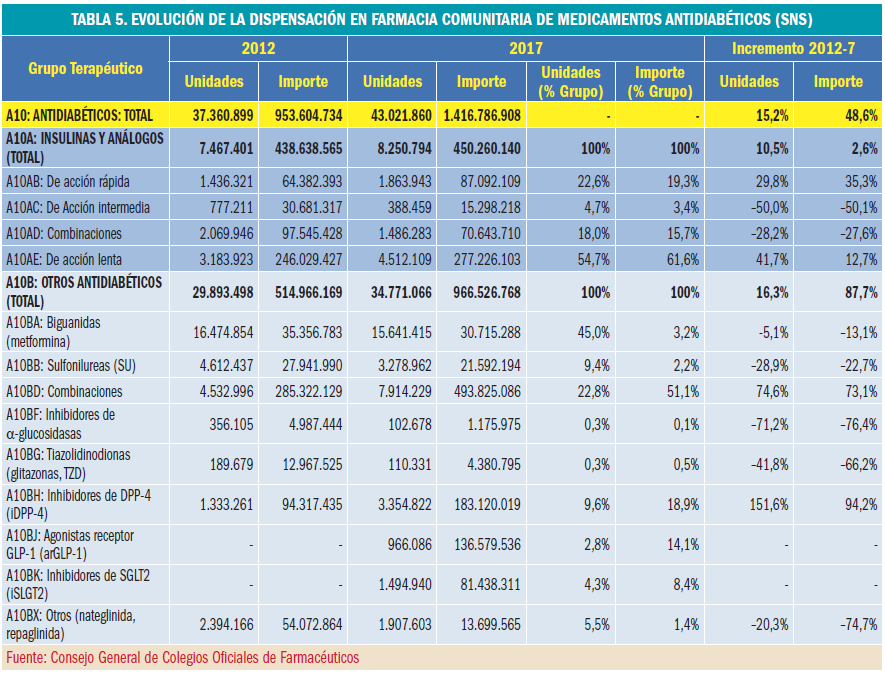Click the "A10BA: Biguanidas (metformina)" row label
The height and width of the screenshot is (674, 885).
tap(55, 332)
